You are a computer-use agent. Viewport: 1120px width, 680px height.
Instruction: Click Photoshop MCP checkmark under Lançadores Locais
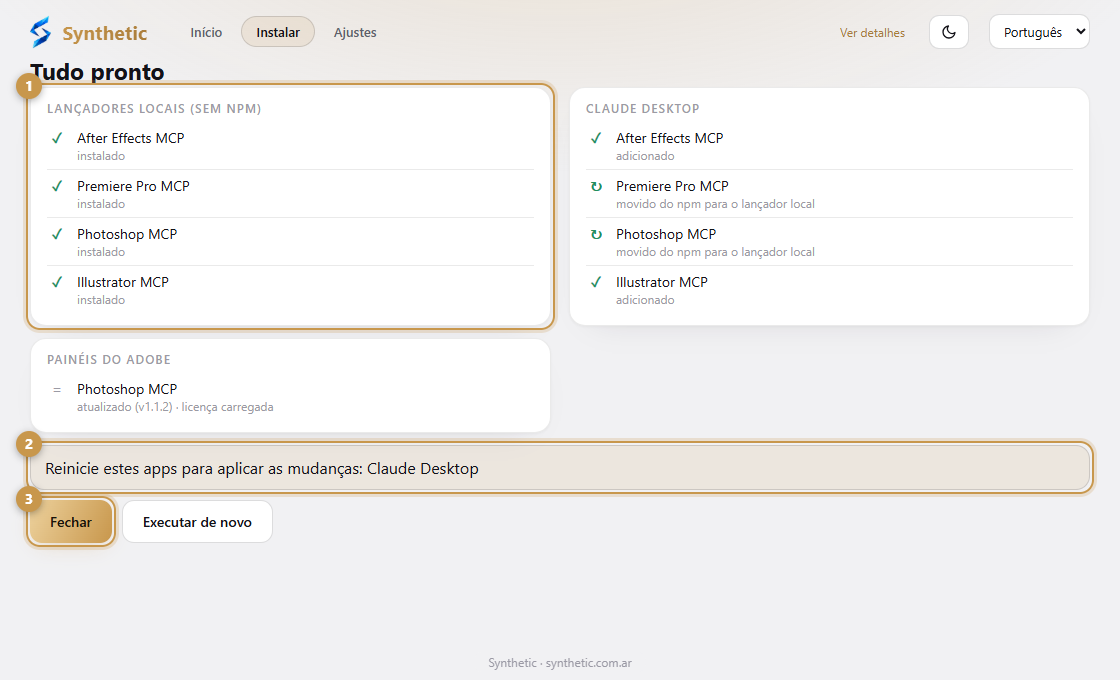tap(57, 234)
